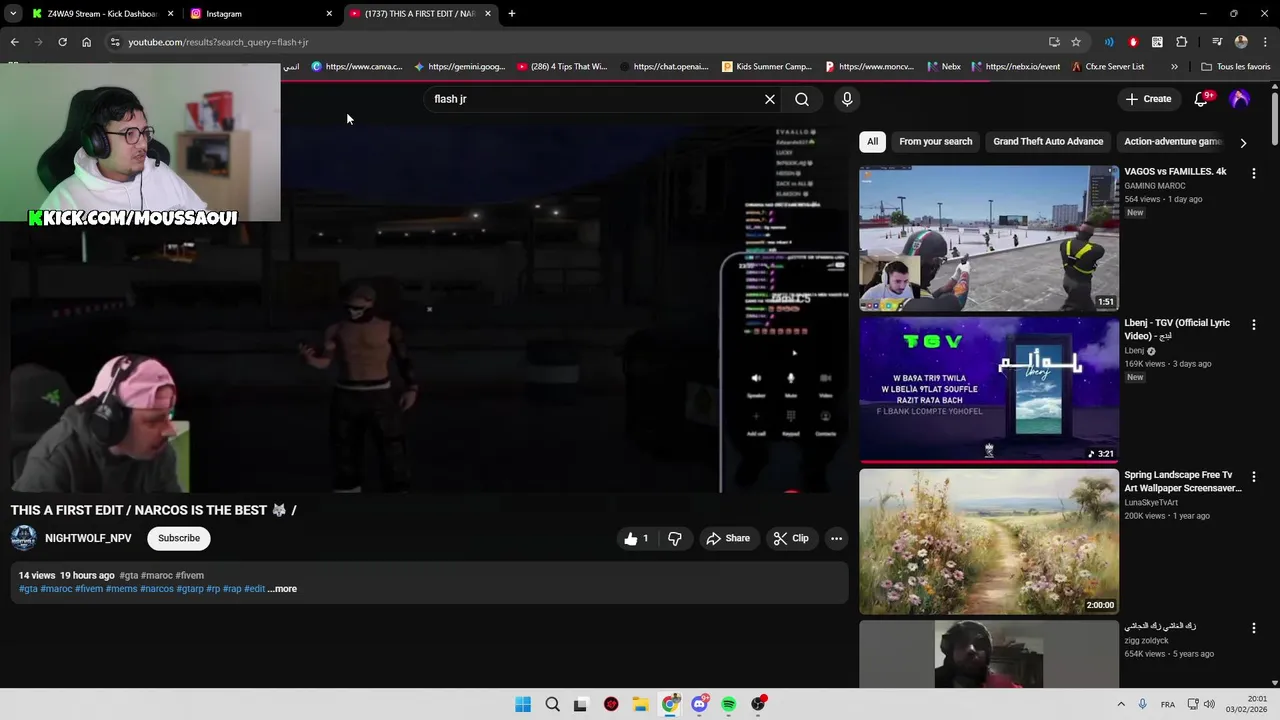Viewport: 1280px width, 720px height.
Task: Open the Windows Start menu
Action: (x=523, y=705)
